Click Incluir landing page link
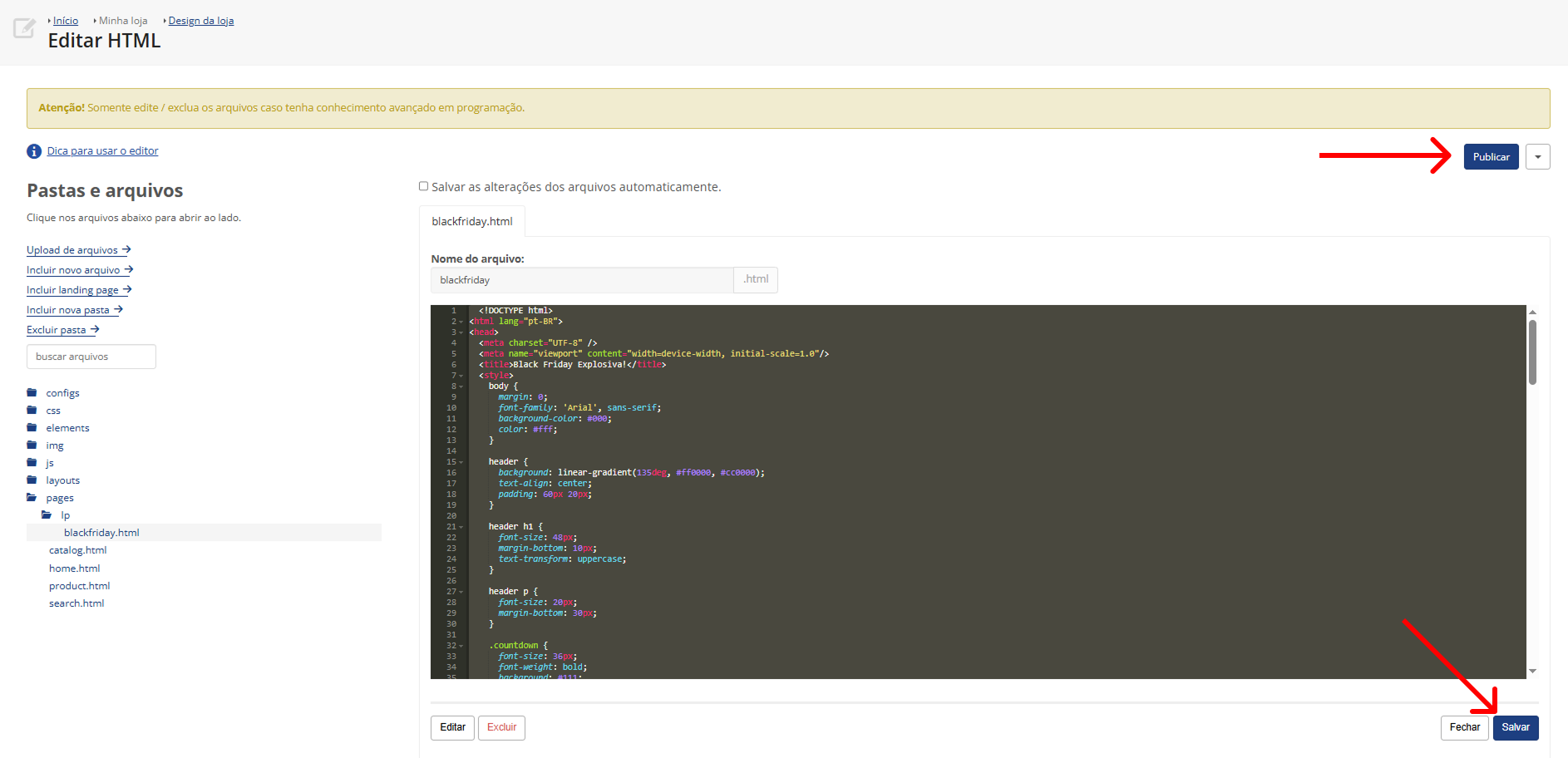Screen dimensions: 1568x758 pyautogui.click(x=79, y=289)
